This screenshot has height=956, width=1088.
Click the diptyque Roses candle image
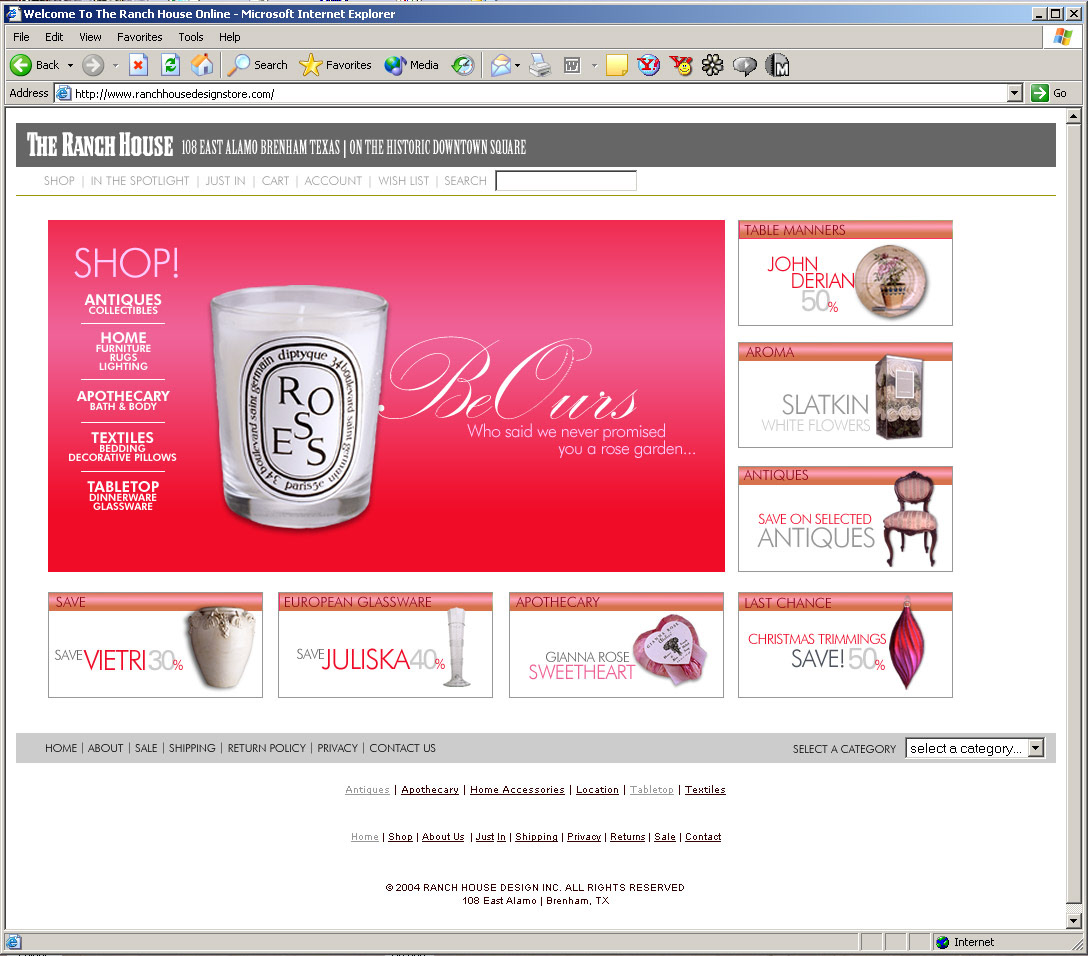tap(299, 408)
